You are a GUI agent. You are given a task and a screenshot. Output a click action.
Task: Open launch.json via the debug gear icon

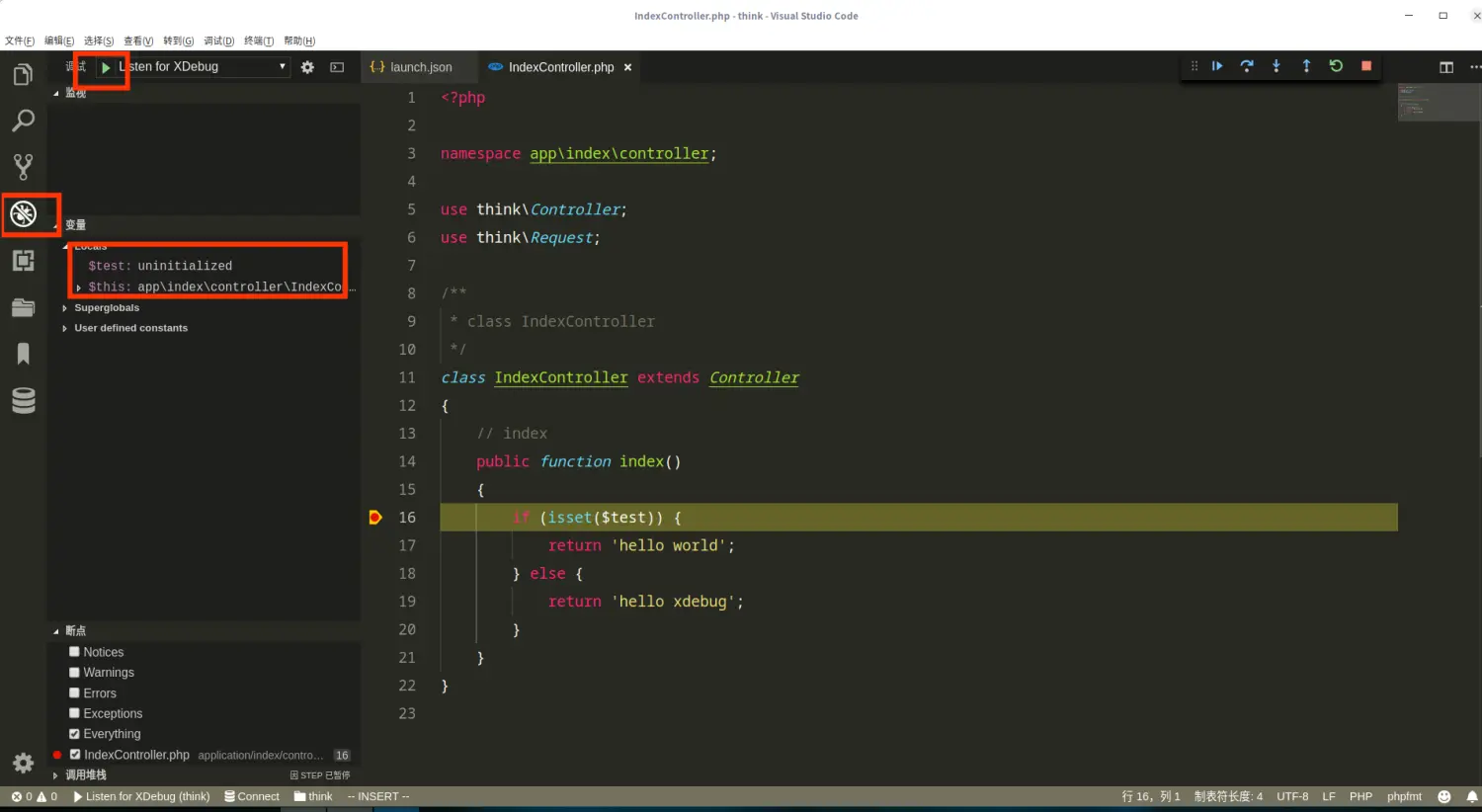pyautogui.click(x=307, y=67)
